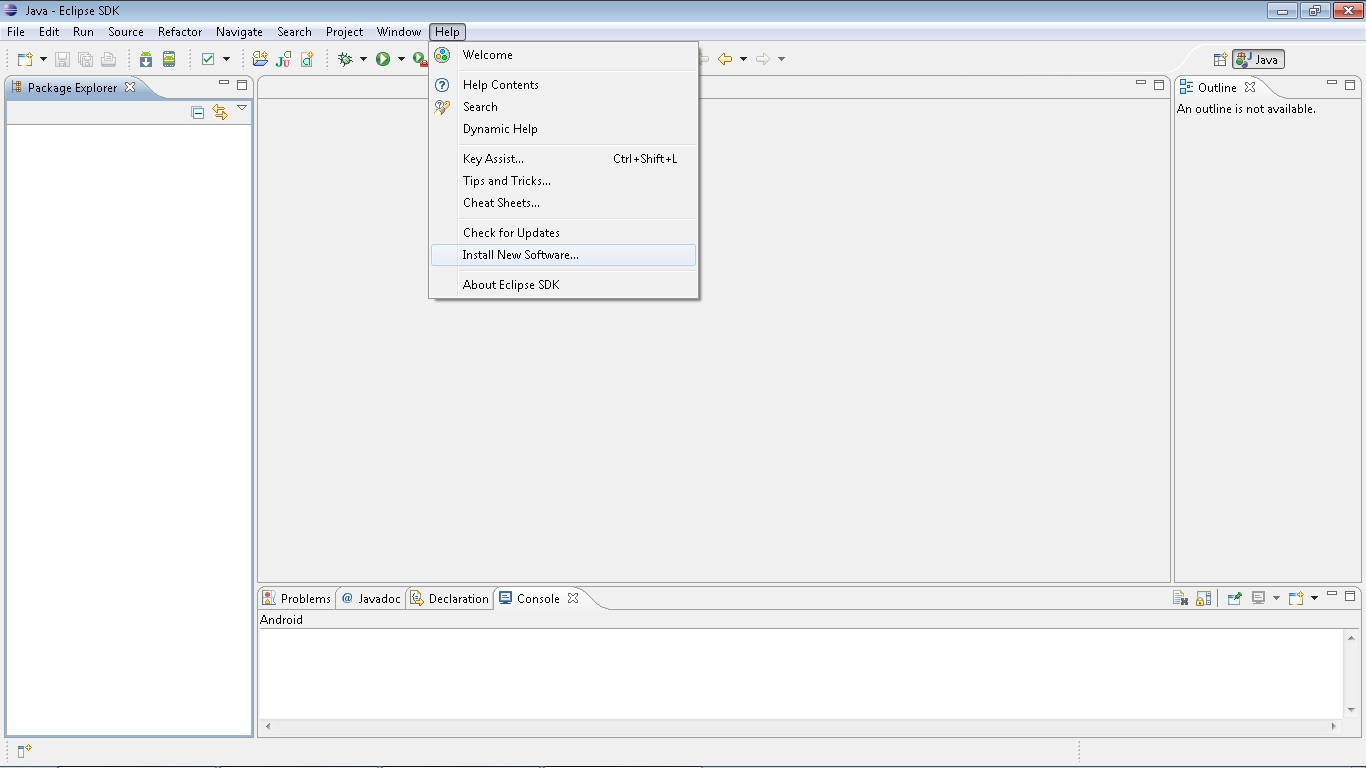Image resolution: width=1366 pixels, height=768 pixels.
Task: Open the Android Virtual Device Manager icon
Action: click(x=169, y=59)
